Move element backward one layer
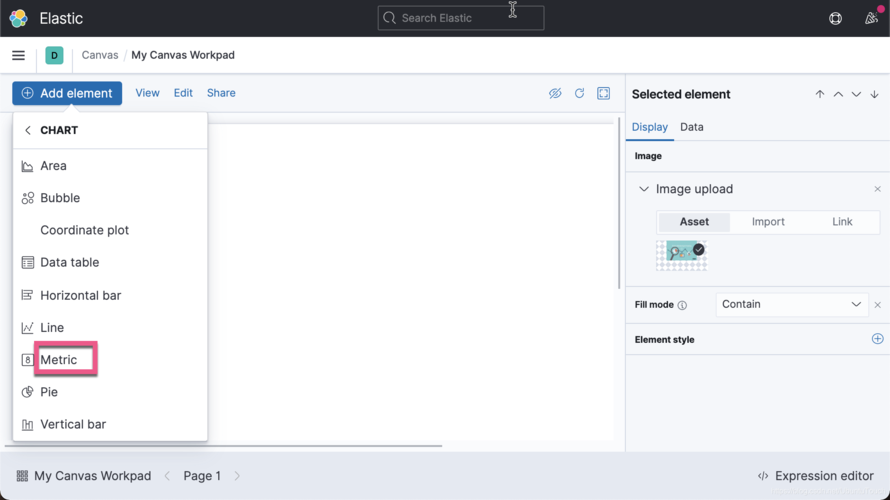 856,94
